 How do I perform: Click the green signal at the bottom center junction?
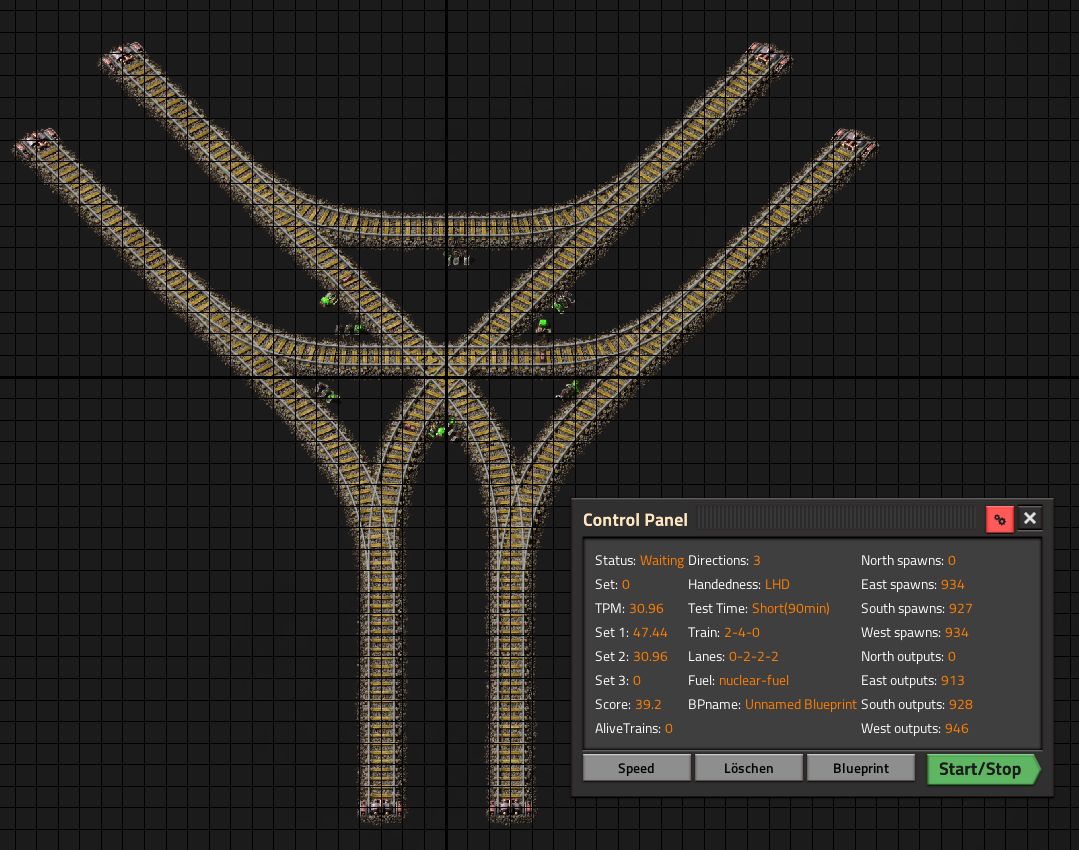440,431
